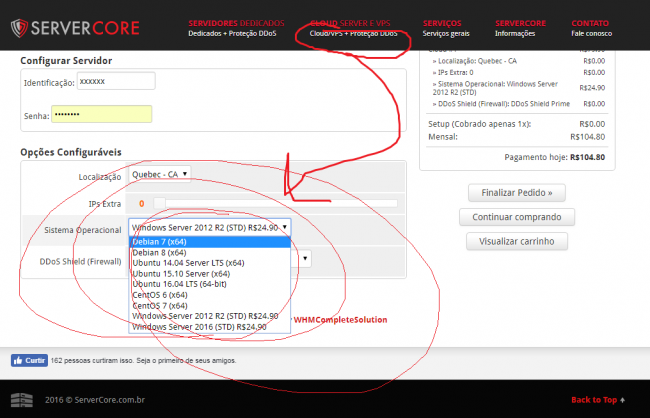Open the Localização Quebec - CA dropdown
The height and width of the screenshot is (418, 650).
coord(160,174)
